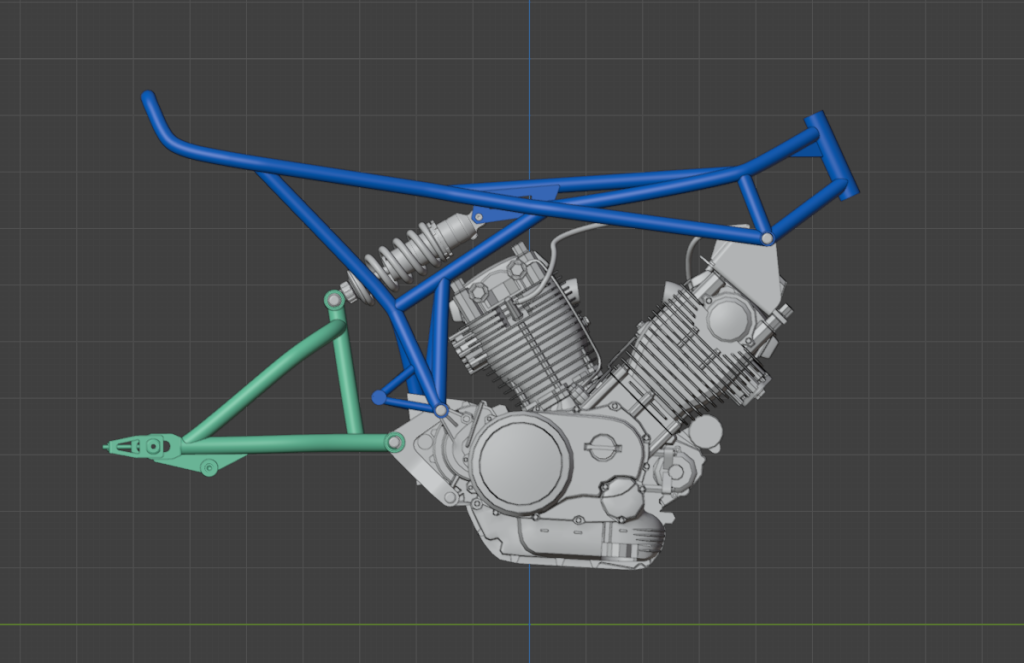Click the grey front engine mount plate

751,265
